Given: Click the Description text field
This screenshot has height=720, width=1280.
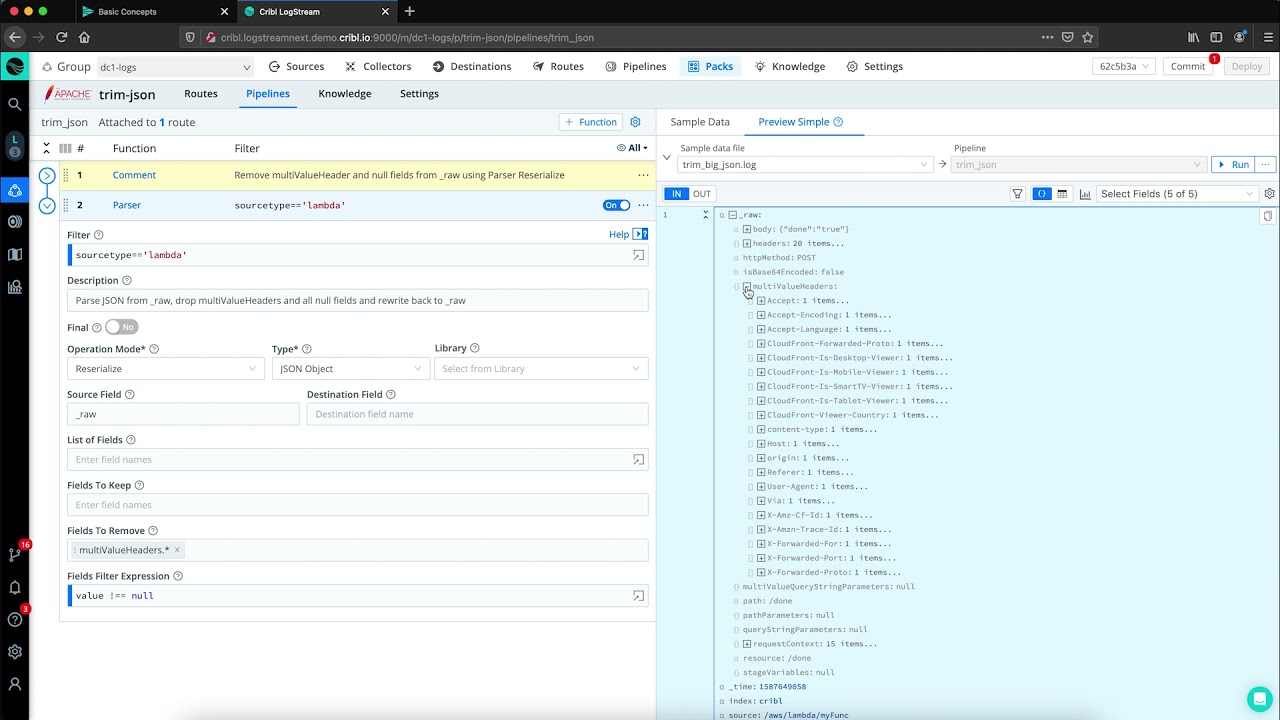Looking at the screenshot, I should pos(357,300).
